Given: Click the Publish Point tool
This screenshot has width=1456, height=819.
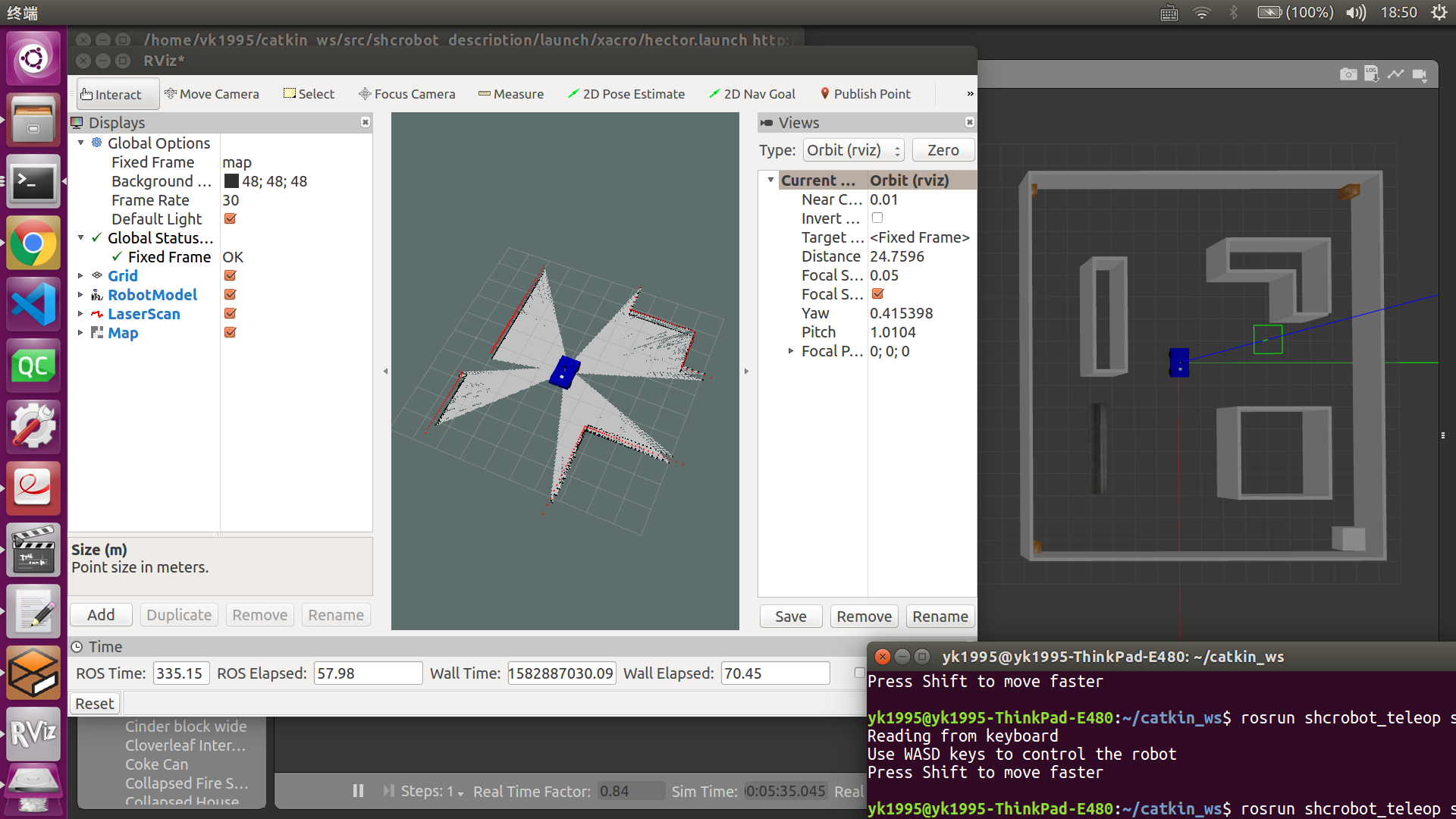Looking at the screenshot, I should (864, 94).
